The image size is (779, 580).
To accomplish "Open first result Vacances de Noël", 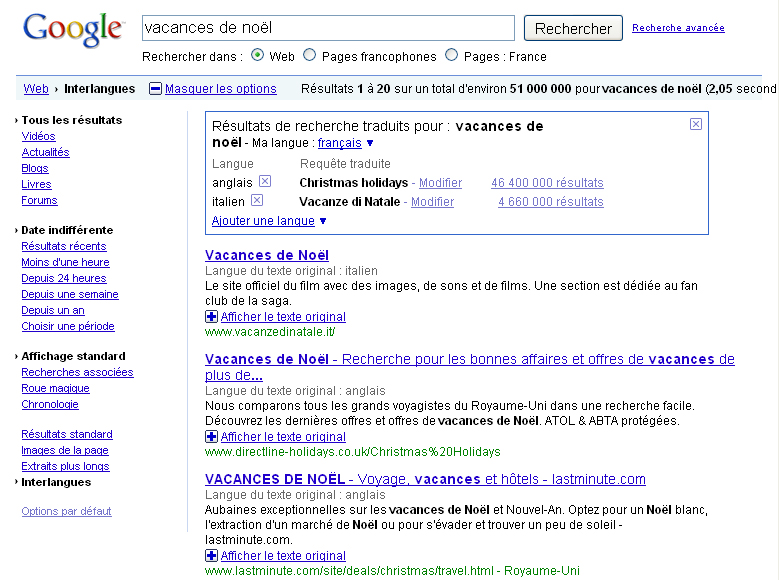I will (x=267, y=255).
